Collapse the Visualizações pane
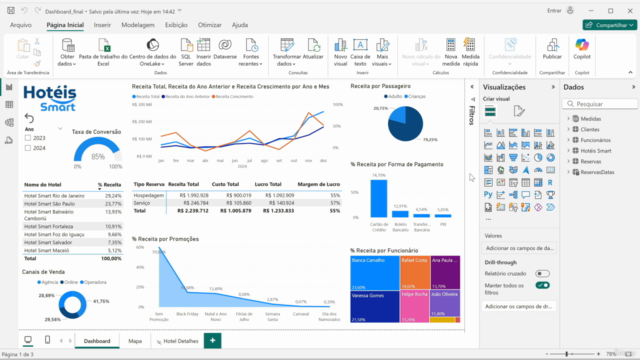This screenshot has width=640, height=360. [x=553, y=87]
